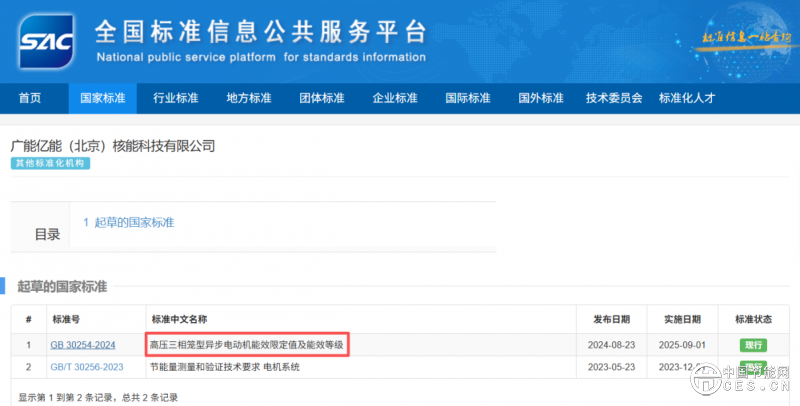Open the 地方标准 menu item
Image resolution: width=800 pixels, height=406 pixels.
tap(248, 98)
